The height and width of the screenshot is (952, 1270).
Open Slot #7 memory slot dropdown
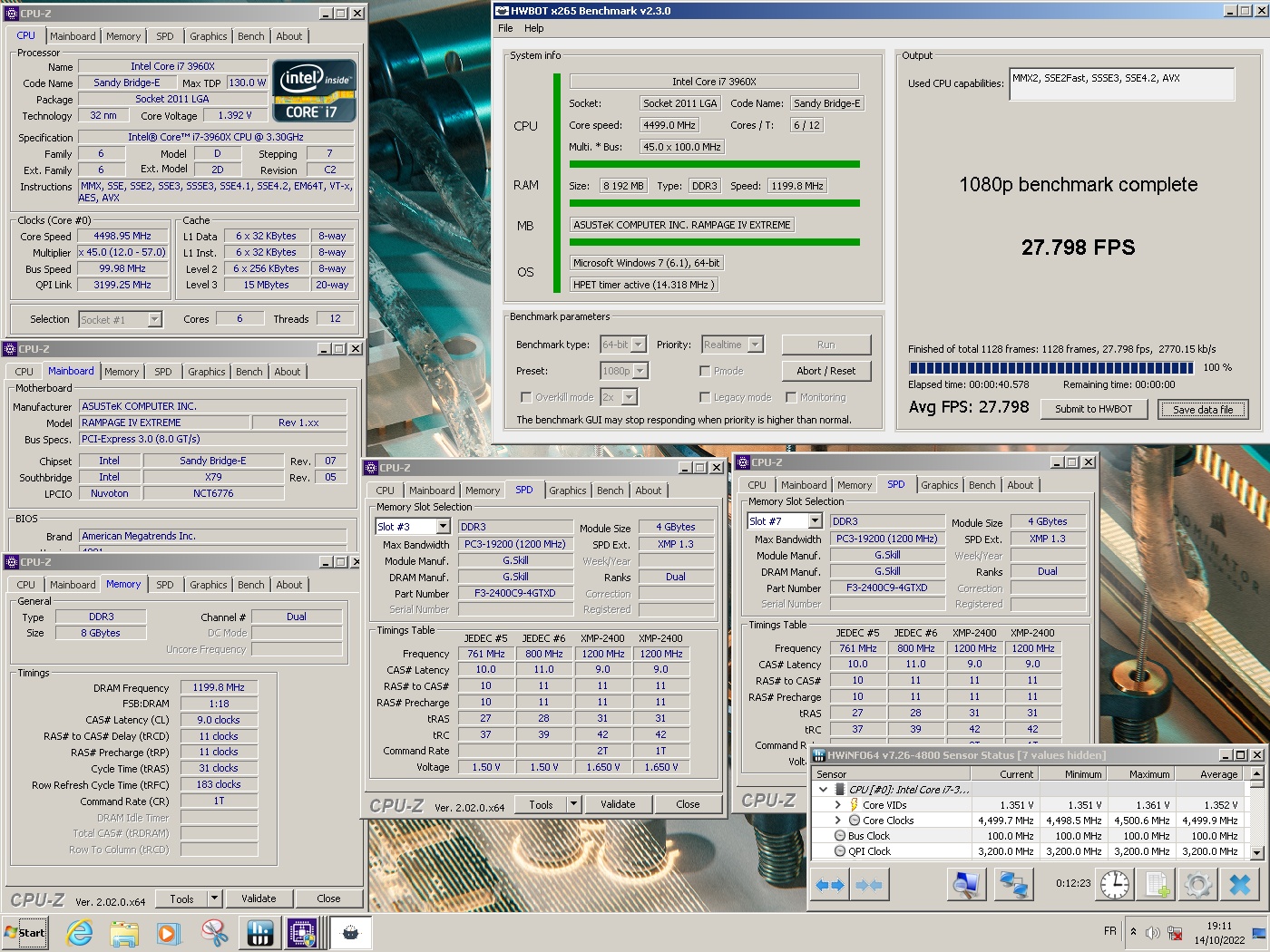815,521
